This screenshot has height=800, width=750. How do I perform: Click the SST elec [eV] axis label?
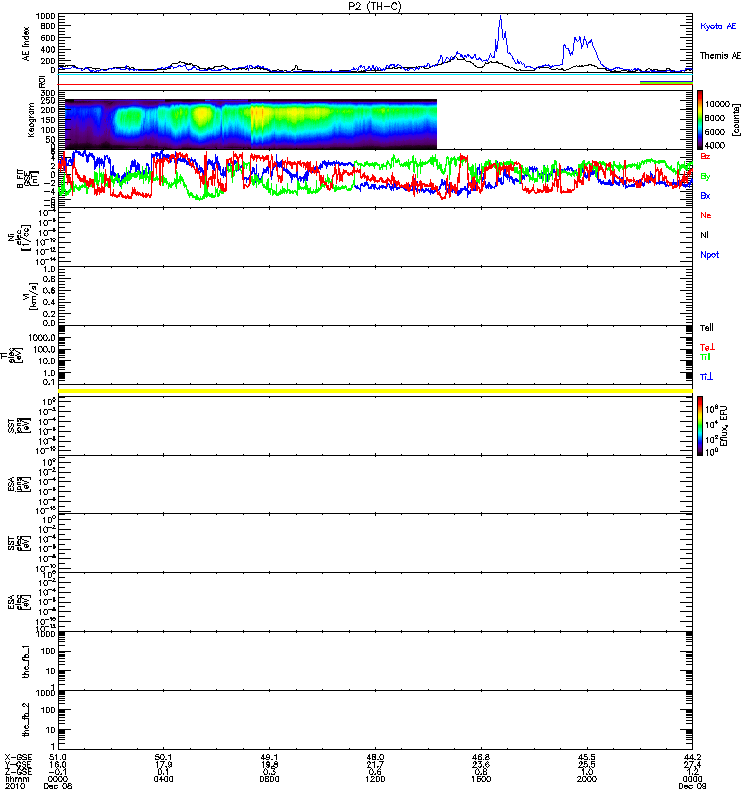tap(19, 543)
